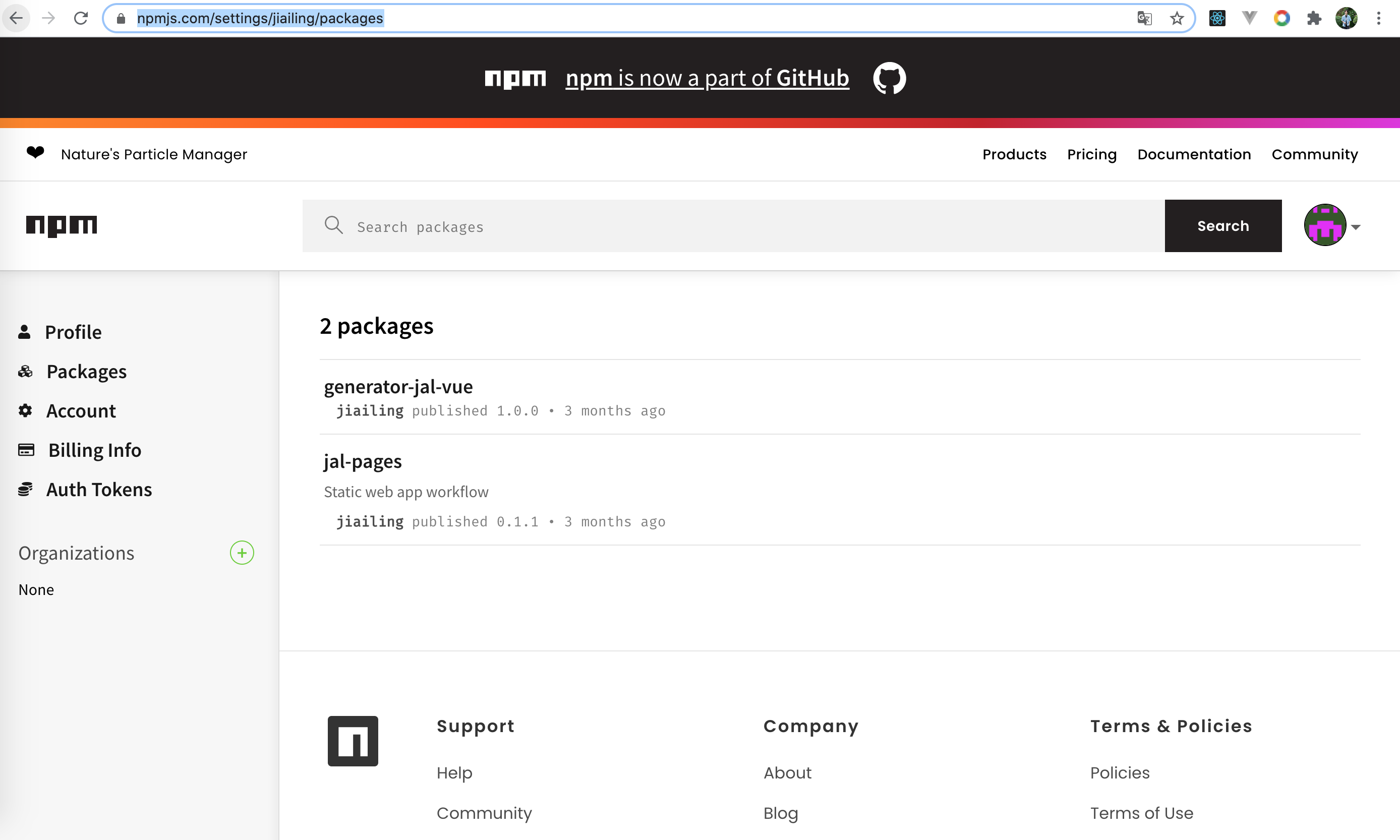
Task: Open the Account settings page
Action: point(80,410)
